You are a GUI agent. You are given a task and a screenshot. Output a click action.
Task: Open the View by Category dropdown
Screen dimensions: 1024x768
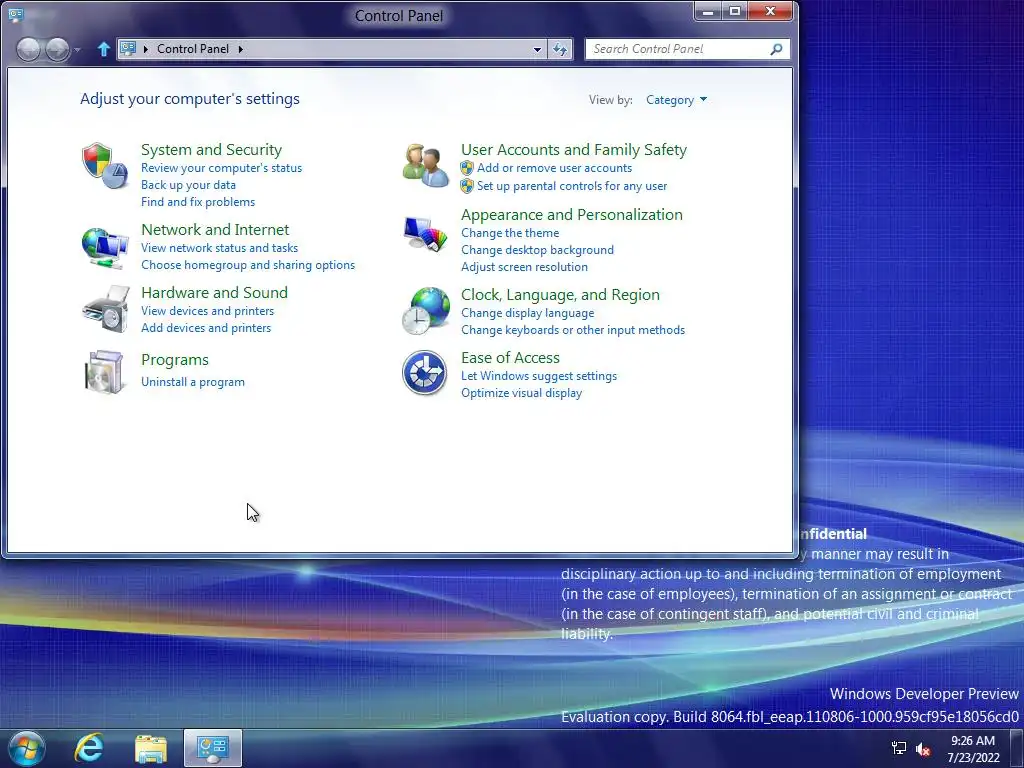676,100
